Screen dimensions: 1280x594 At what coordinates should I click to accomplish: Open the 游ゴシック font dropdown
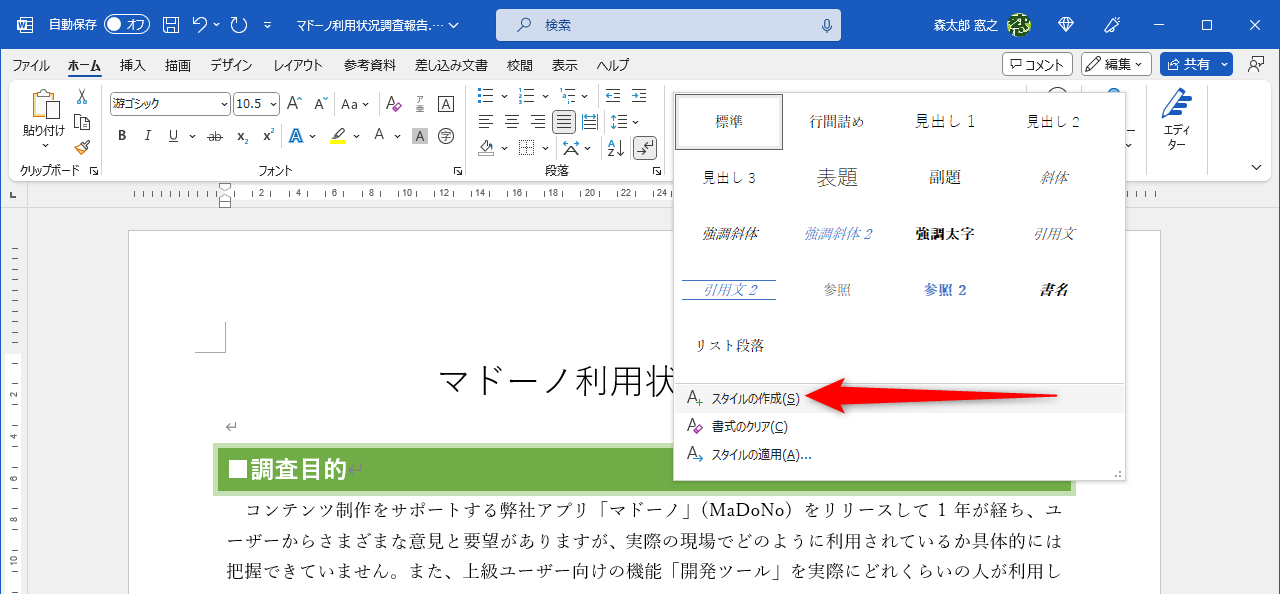[x=224, y=103]
